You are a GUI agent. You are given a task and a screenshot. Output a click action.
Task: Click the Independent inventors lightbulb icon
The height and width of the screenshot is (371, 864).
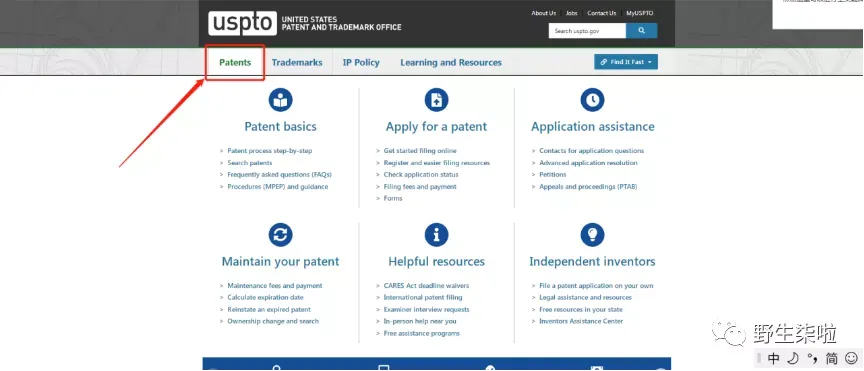(x=592, y=235)
